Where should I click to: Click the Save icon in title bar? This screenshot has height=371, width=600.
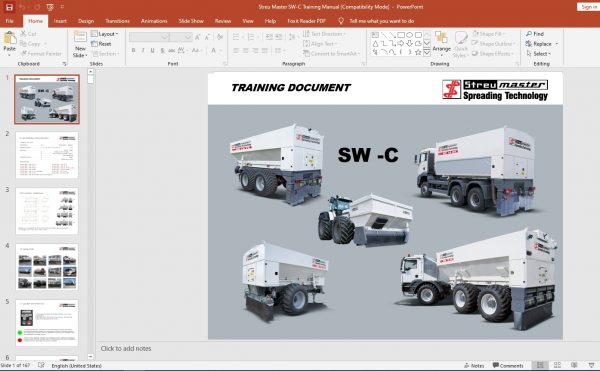[x=9, y=7]
